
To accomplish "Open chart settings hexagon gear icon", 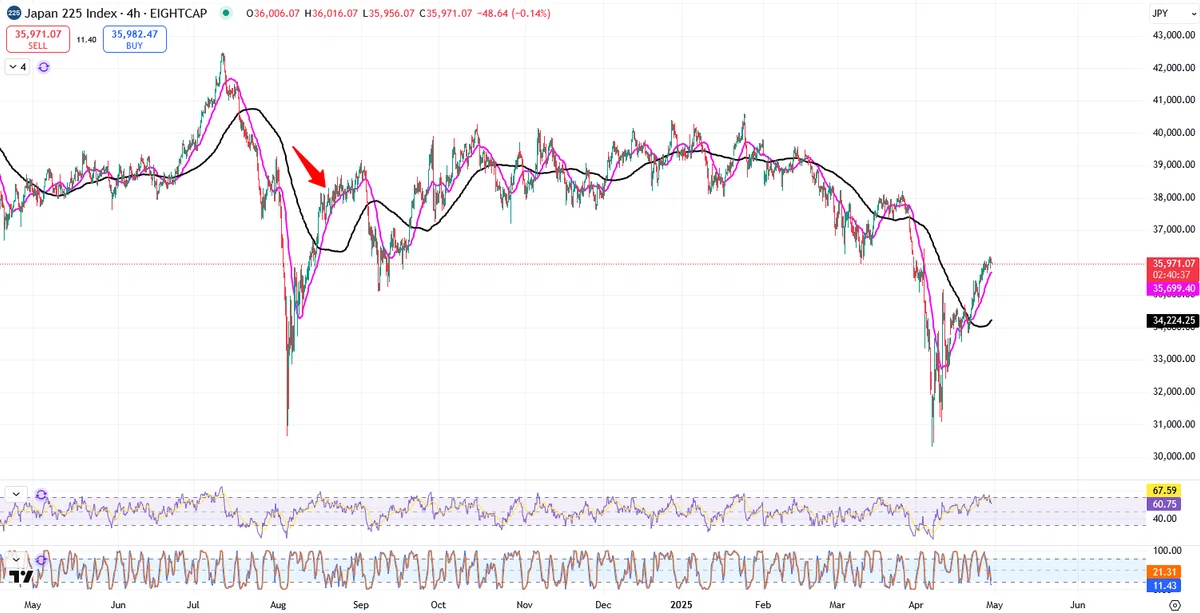I will tap(1174, 605).
